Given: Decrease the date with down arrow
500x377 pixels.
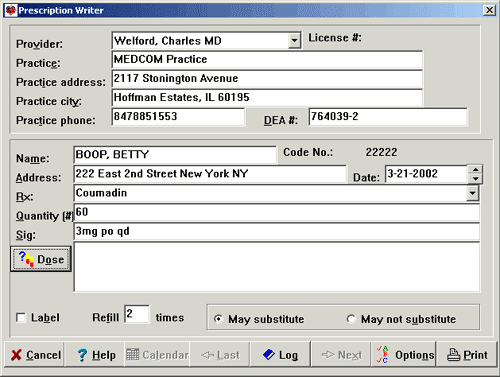Looking at the screenshot, I should pos(475,178).
